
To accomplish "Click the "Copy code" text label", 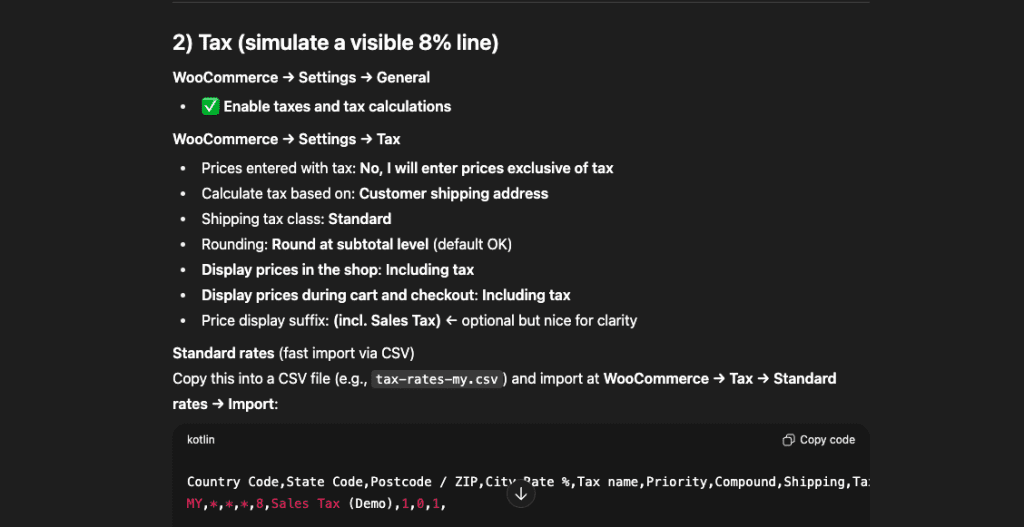I will click(827, 440).
